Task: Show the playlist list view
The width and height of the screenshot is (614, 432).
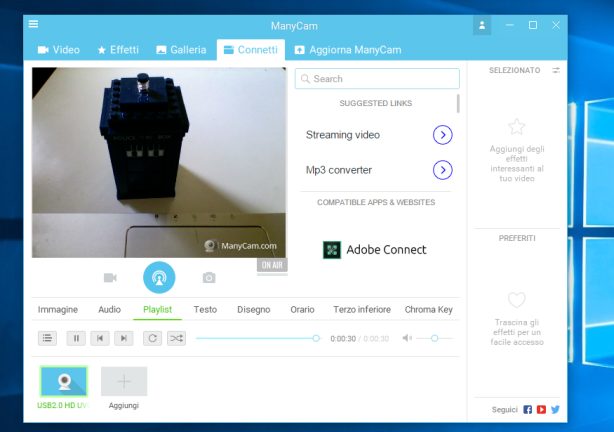Action: click(47, 338)
